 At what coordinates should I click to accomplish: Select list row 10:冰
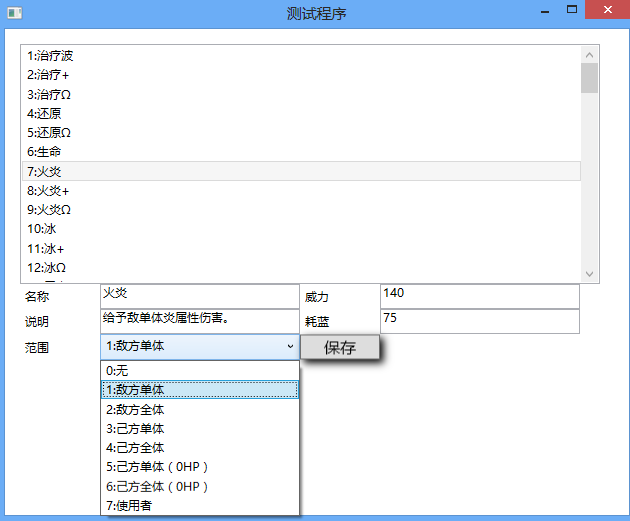click(x=301, y=229)
